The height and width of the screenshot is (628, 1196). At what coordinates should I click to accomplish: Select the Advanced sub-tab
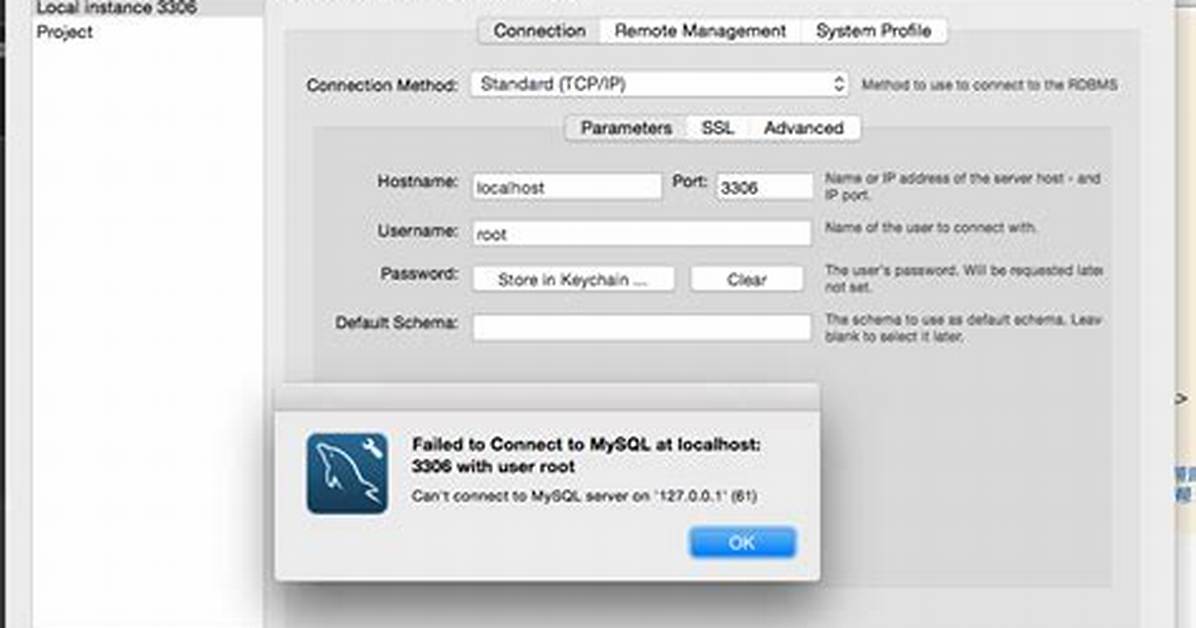(804, 127)
